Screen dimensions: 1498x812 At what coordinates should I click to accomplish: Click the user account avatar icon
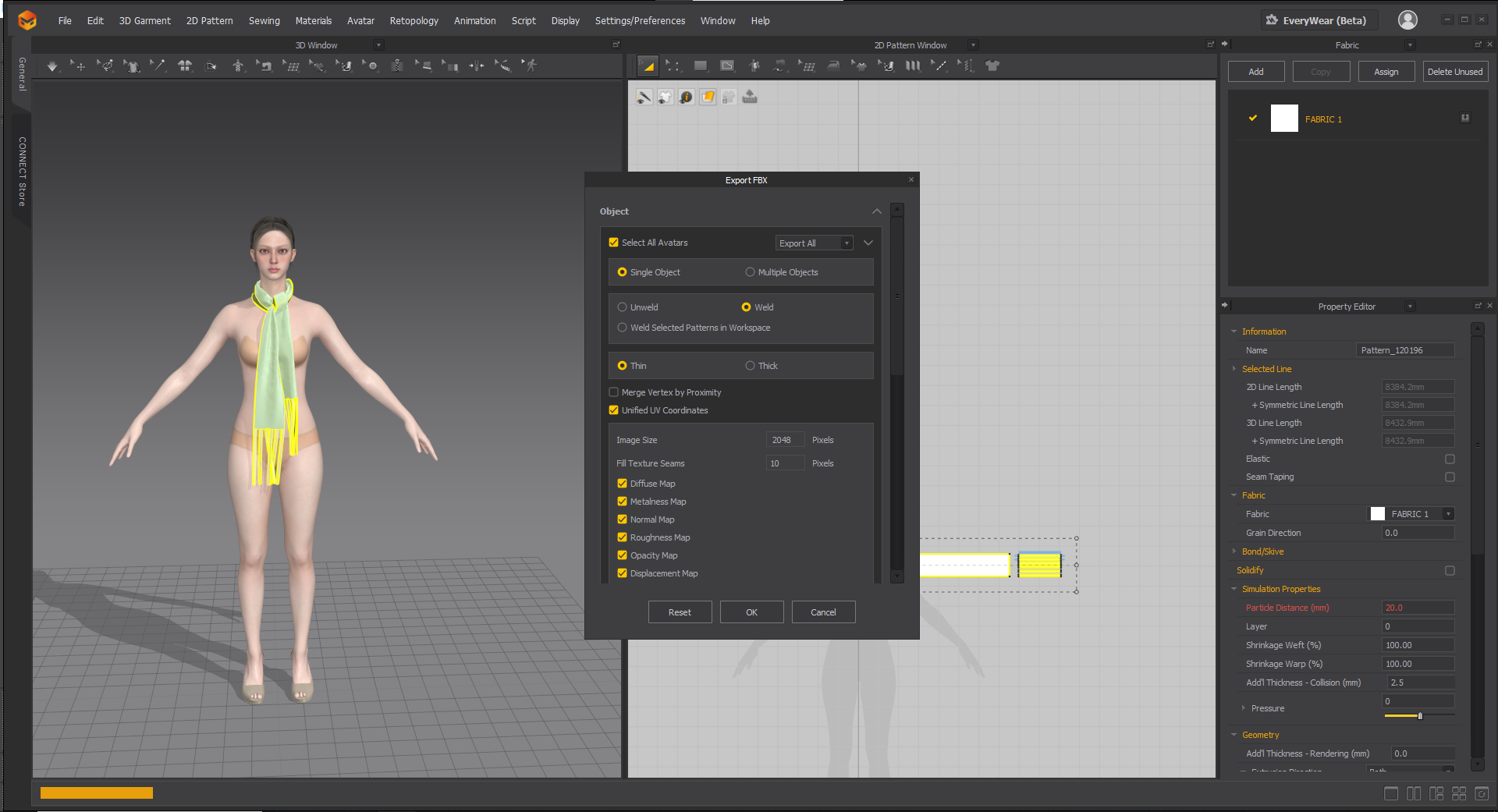(1407, 20)
